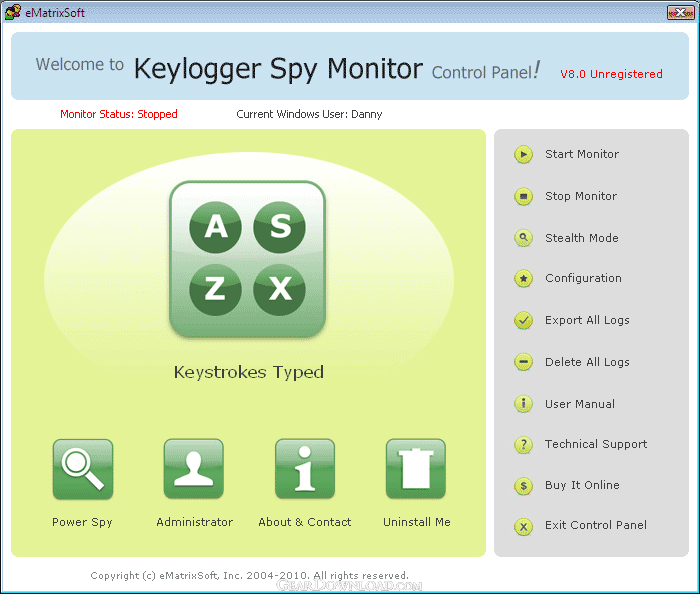The image size is (700, 594).
Task: Click the Configuration star icon
Action: [x=523, y=278]
